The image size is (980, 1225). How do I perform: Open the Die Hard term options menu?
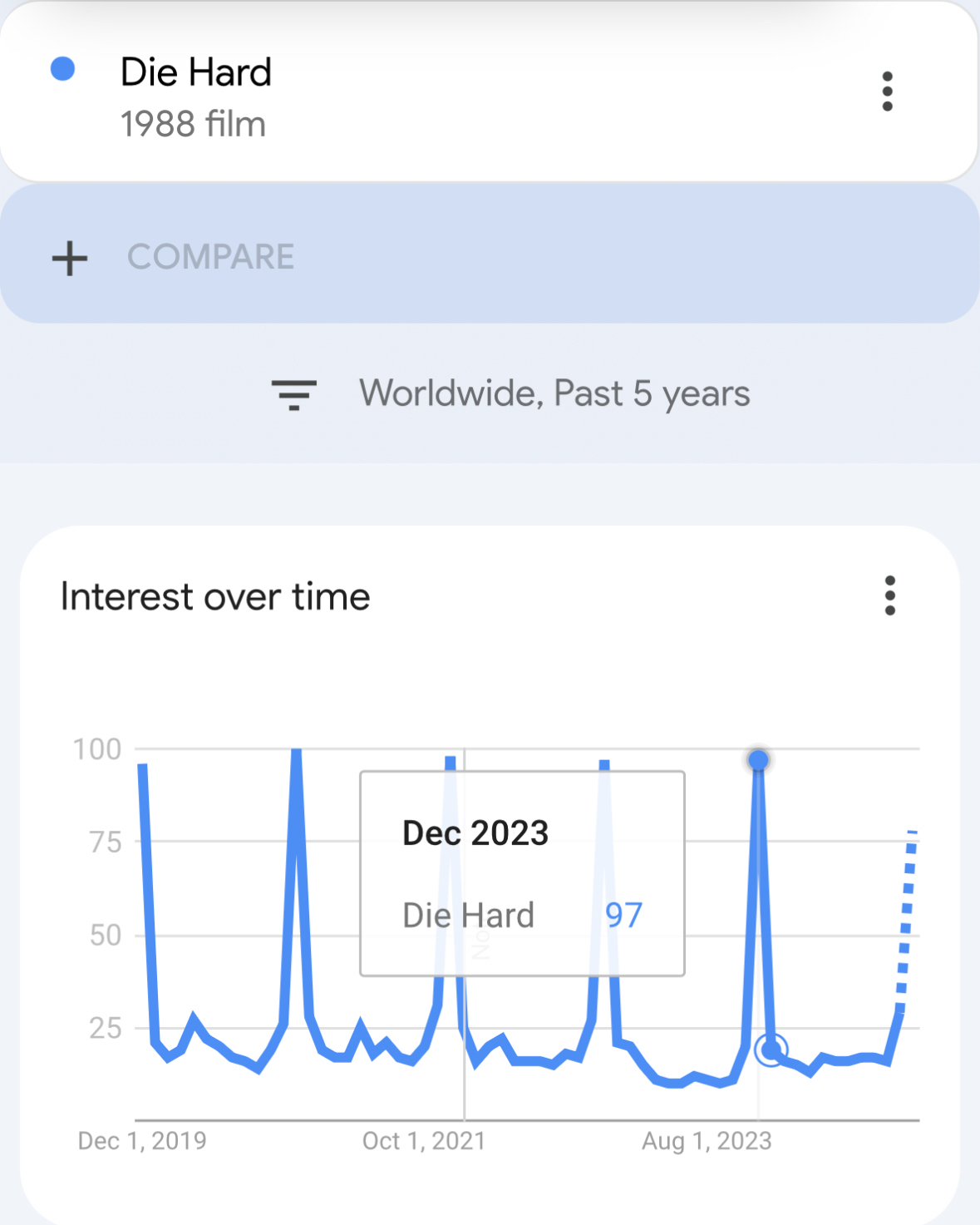(887, 91)
